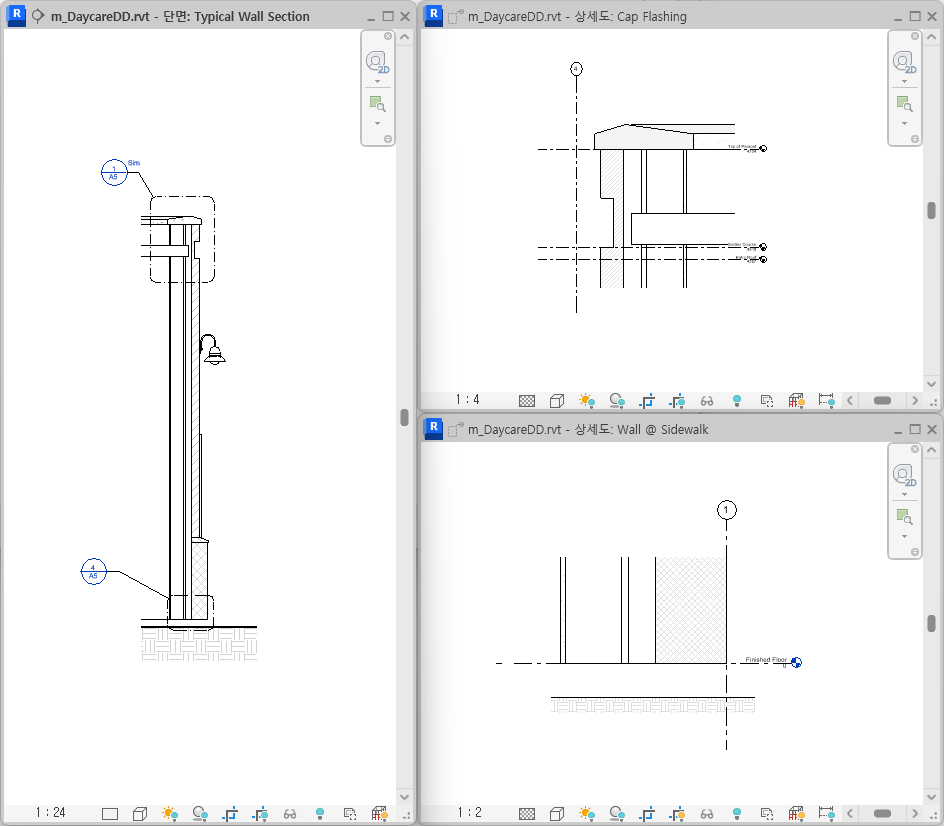
Task: Select callout bubble 4 / A5 near wall base
Action: coord(93,572)
